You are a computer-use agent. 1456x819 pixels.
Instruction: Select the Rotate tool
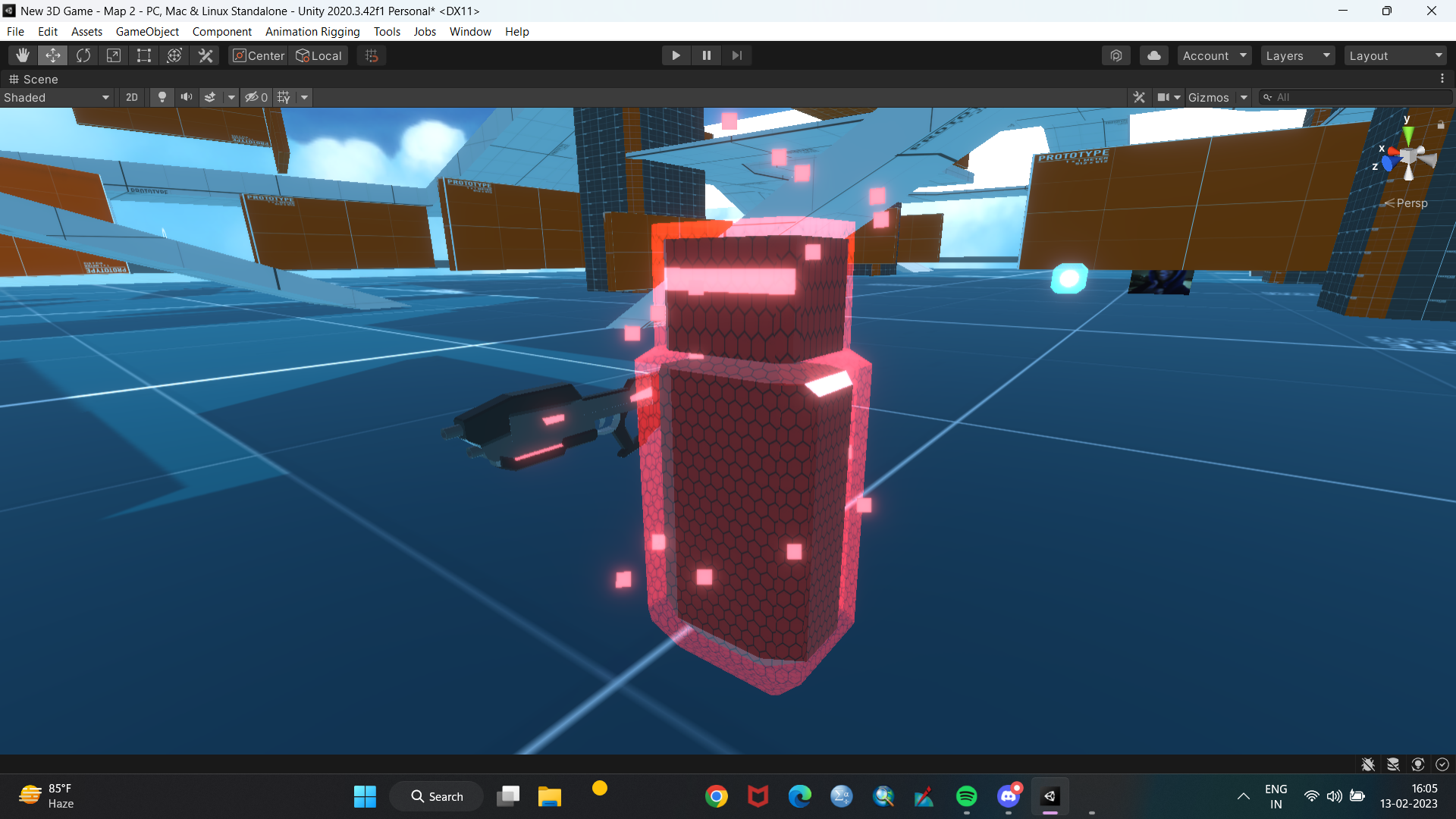point(83,55)
